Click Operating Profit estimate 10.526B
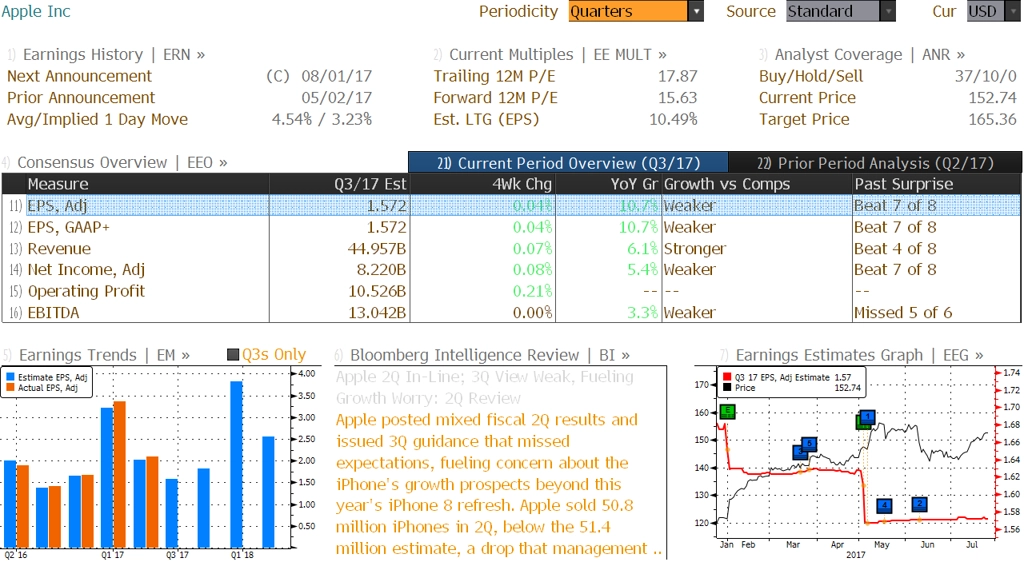The height and width of the screenshot is (562, 1024). click(377, 291)
